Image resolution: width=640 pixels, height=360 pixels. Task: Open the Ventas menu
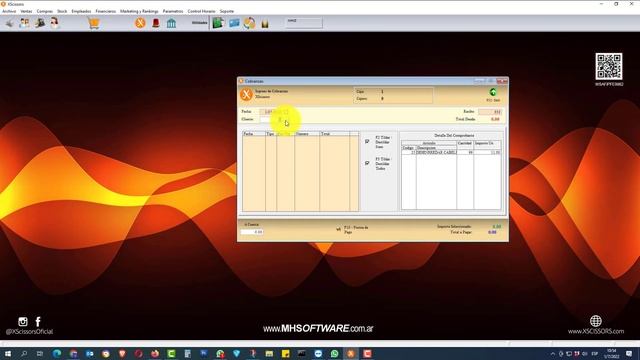(26, 11)
